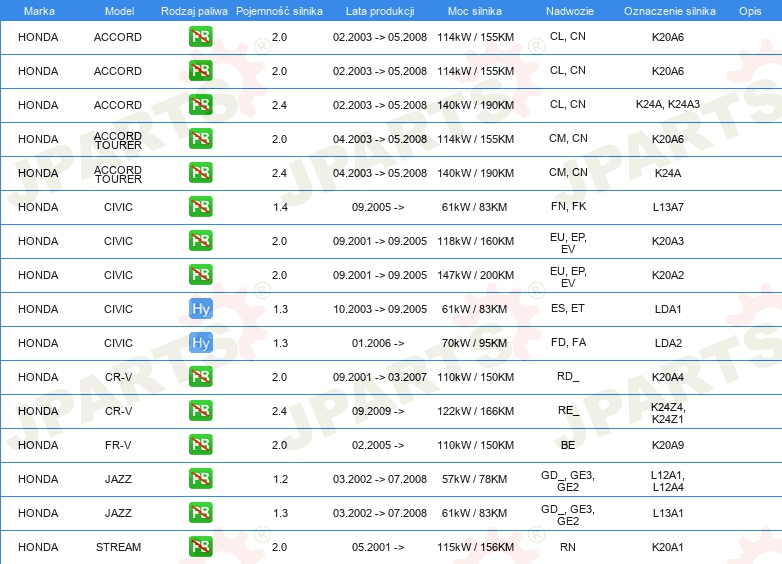Click petrol icon in Civic K20A2 row

200,274
